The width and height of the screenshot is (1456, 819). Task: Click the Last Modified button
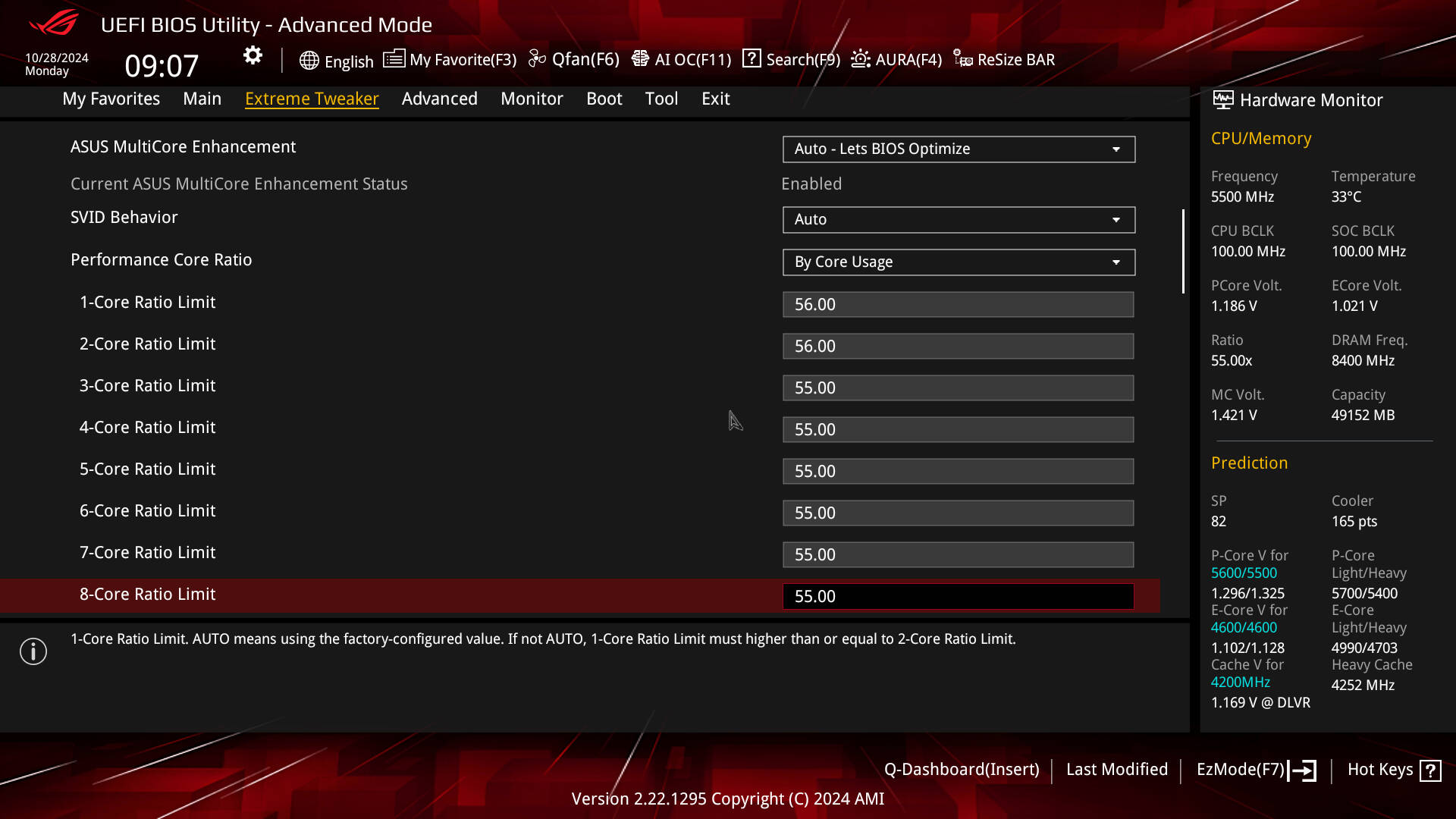[1116, 770]
